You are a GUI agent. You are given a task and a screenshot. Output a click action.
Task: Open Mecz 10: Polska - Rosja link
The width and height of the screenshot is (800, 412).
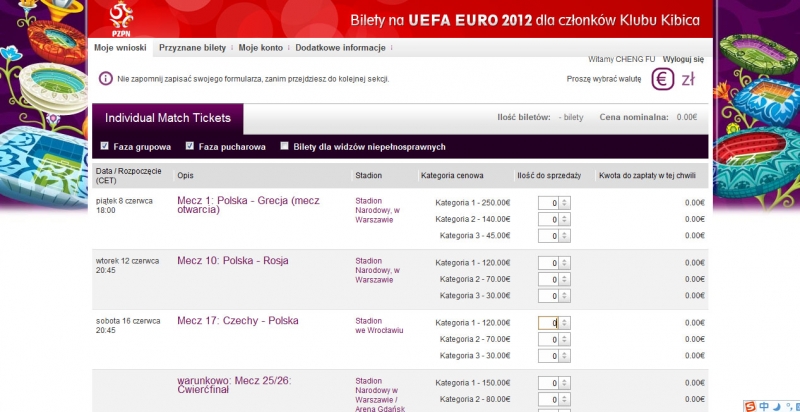click(233, 261)
